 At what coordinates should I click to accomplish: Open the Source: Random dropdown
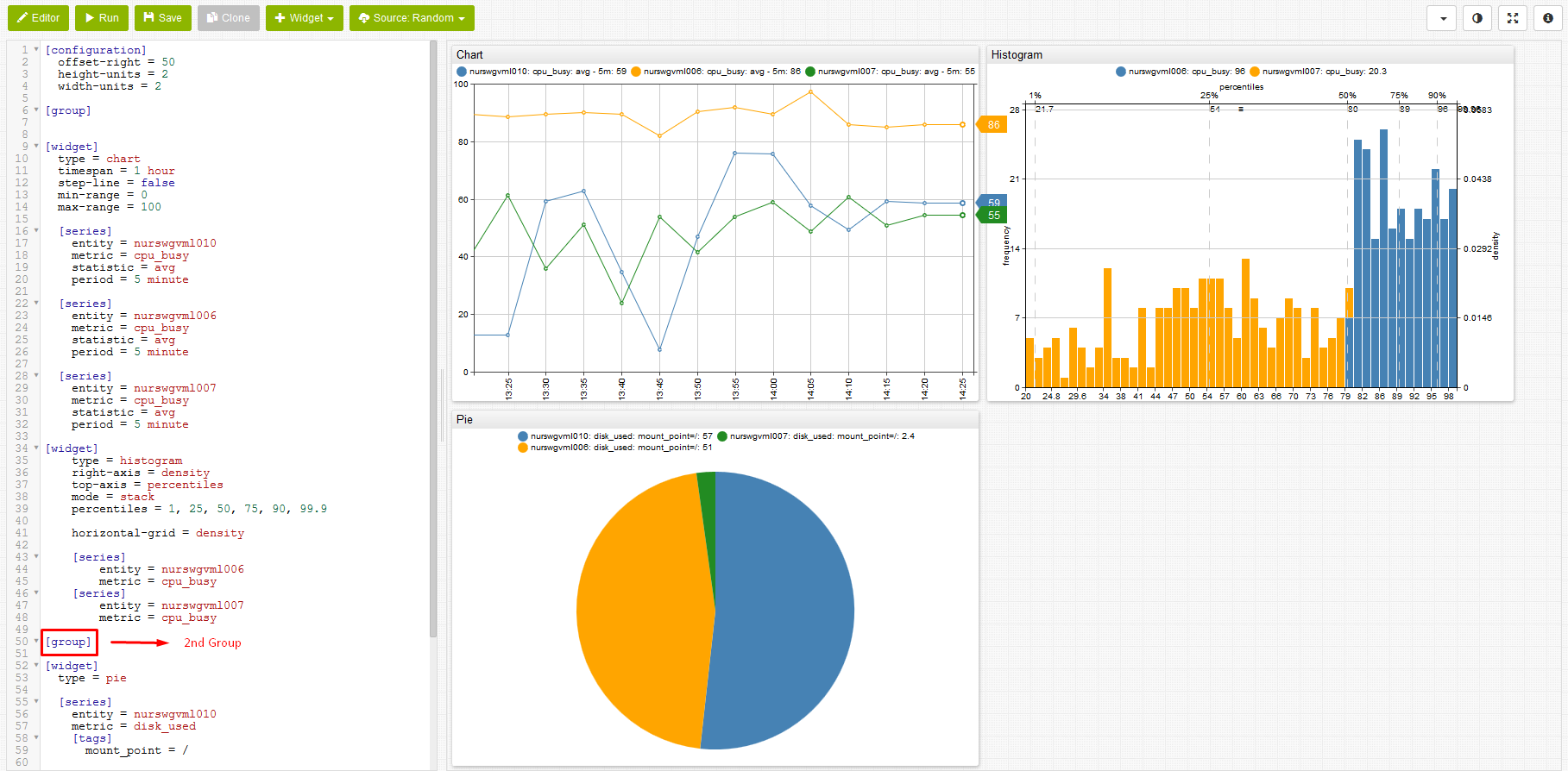[x=412, y=18]
